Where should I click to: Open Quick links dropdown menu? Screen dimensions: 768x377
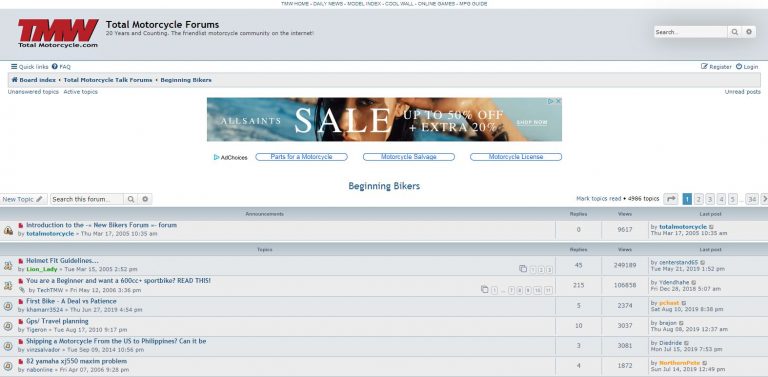point(30,67)
